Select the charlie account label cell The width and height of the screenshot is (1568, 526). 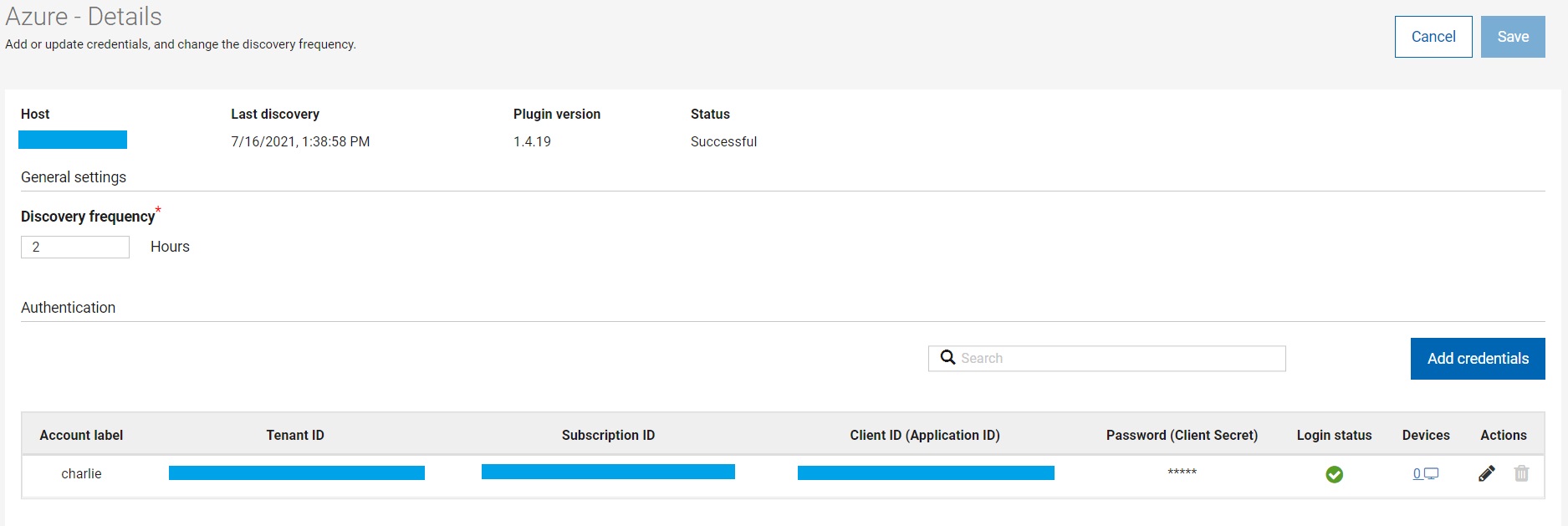(x=81, y=473)
